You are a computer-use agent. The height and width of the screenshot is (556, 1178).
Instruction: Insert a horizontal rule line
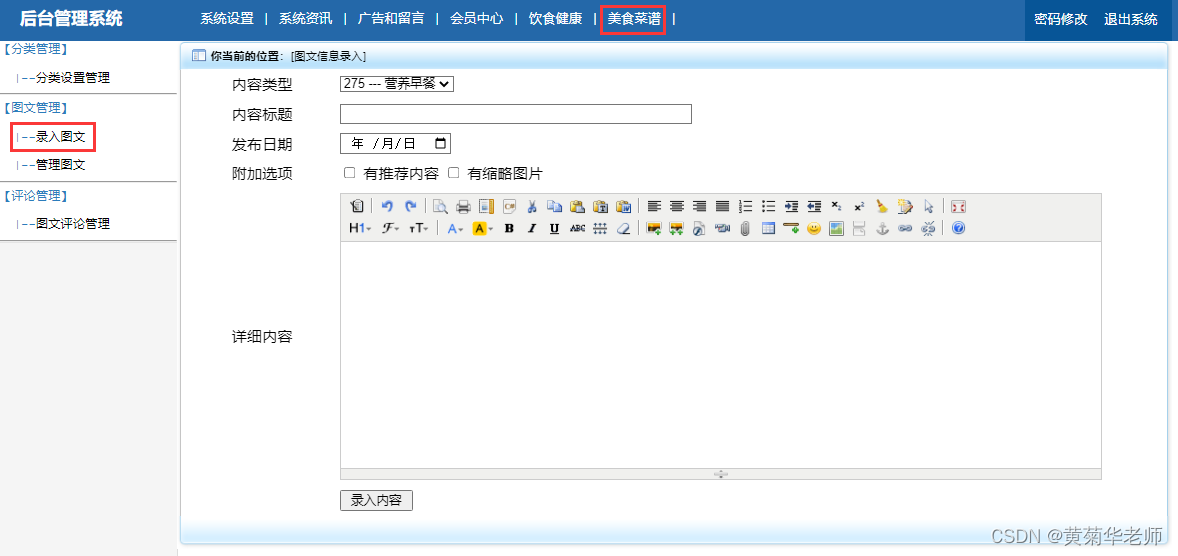click(x=790, y=228)
